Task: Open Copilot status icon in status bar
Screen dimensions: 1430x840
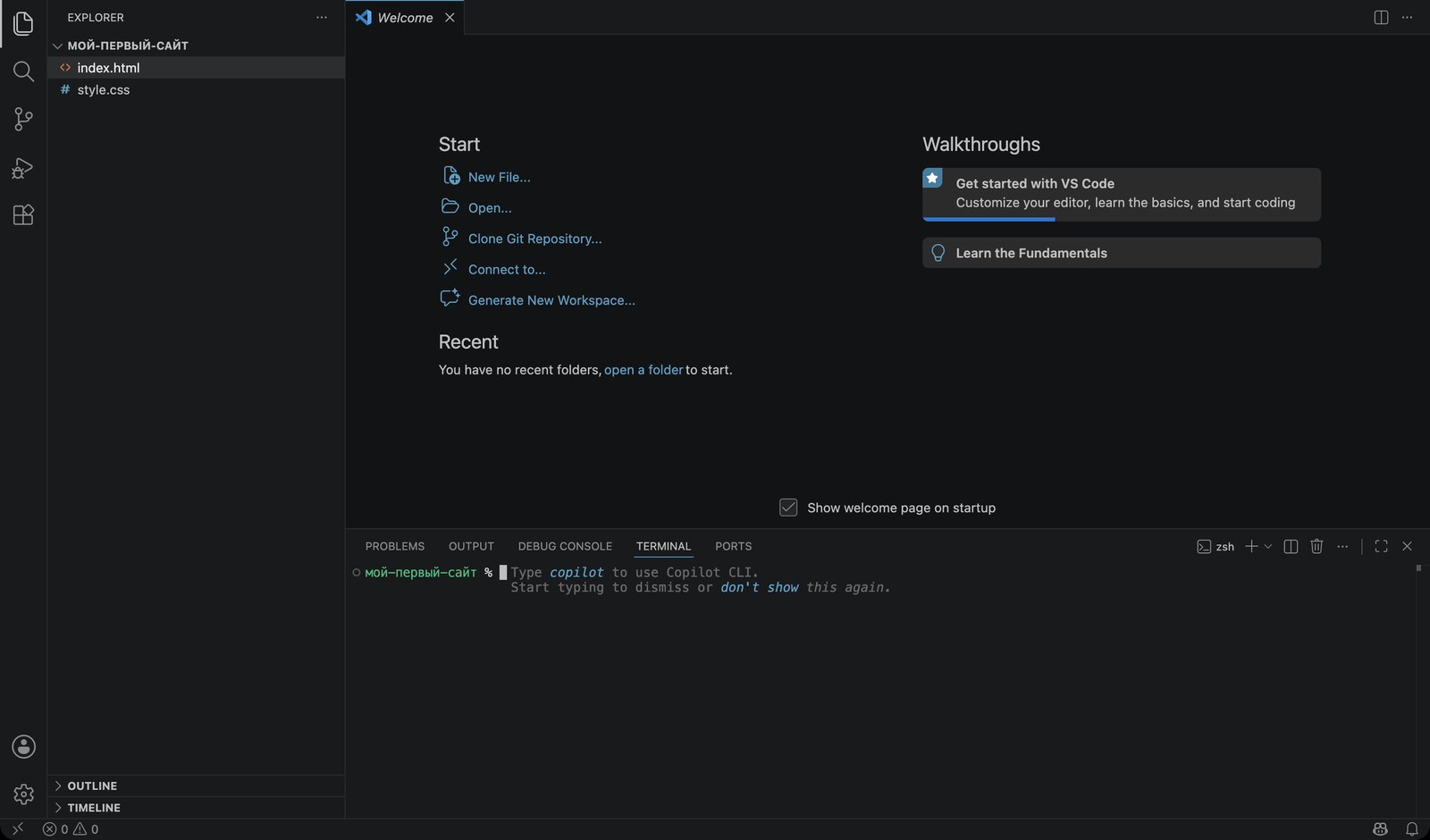Action: [1381, 829]
